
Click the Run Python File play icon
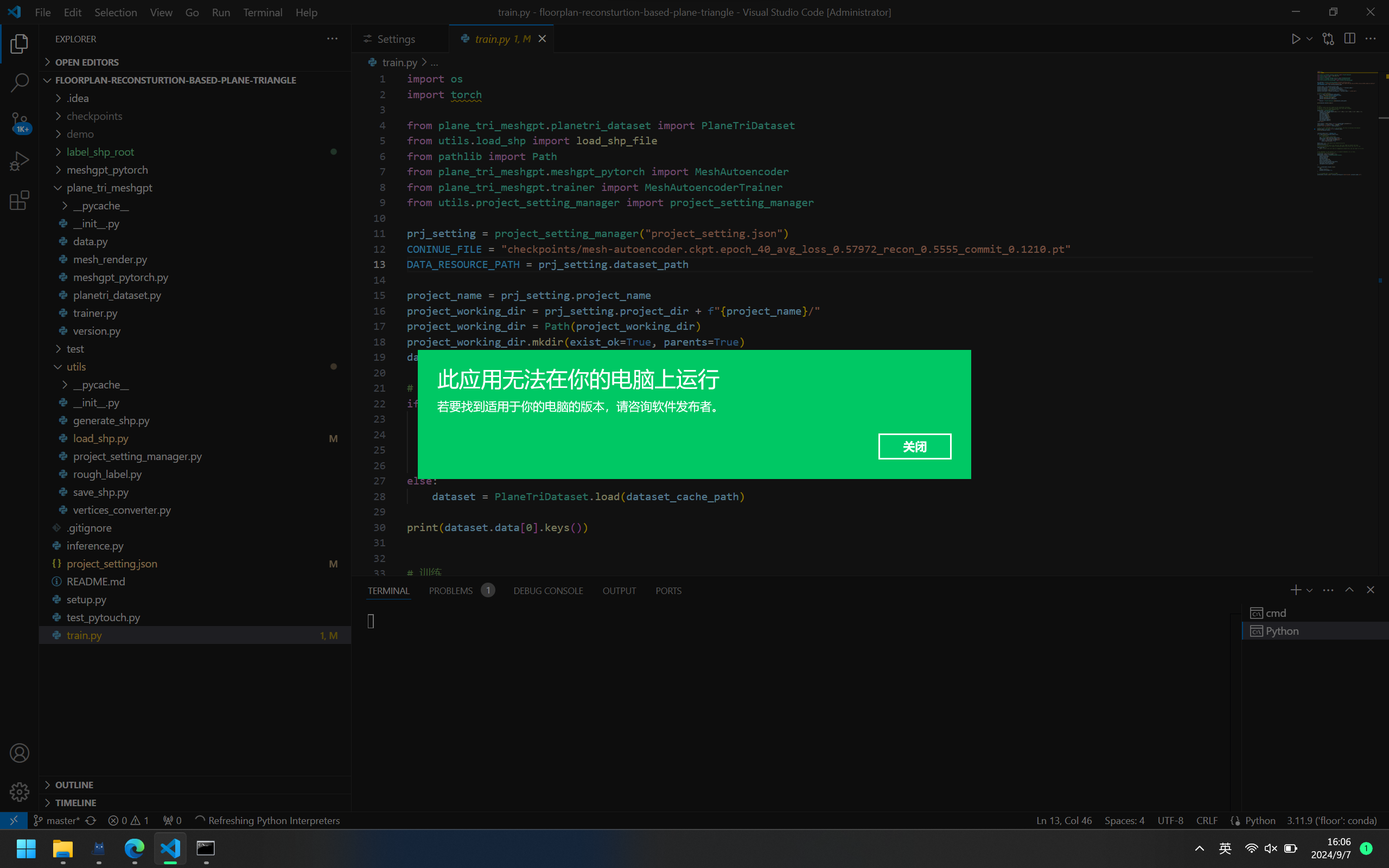coord(1296,39)
